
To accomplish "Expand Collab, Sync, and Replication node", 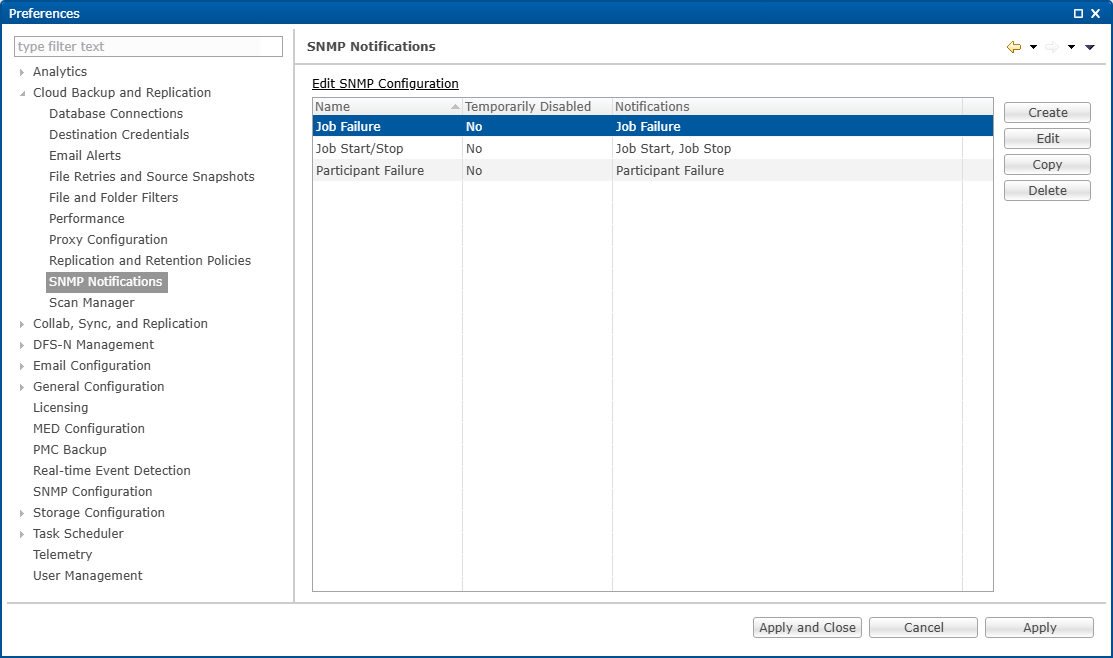I will 22,324.
